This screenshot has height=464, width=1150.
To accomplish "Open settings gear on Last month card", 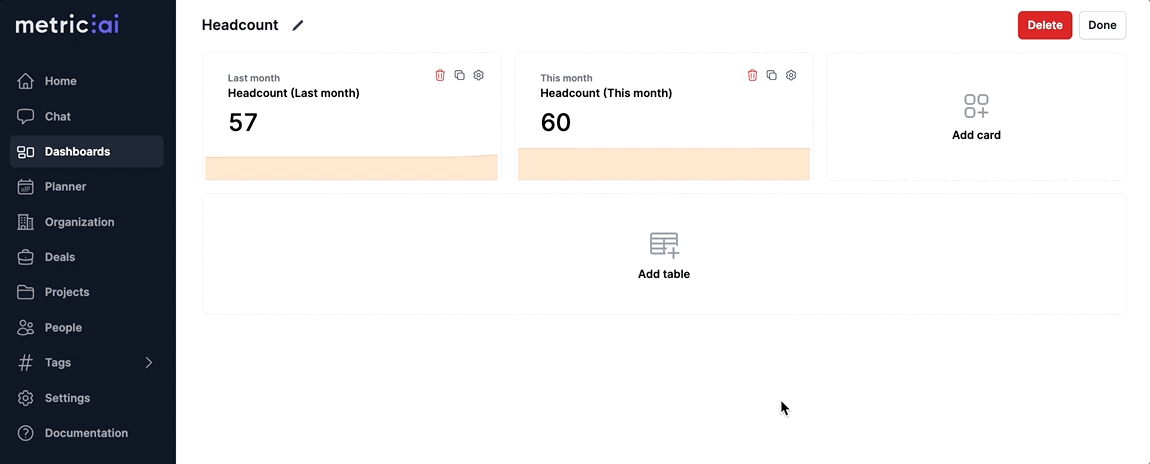I will [x=478, y=75].
